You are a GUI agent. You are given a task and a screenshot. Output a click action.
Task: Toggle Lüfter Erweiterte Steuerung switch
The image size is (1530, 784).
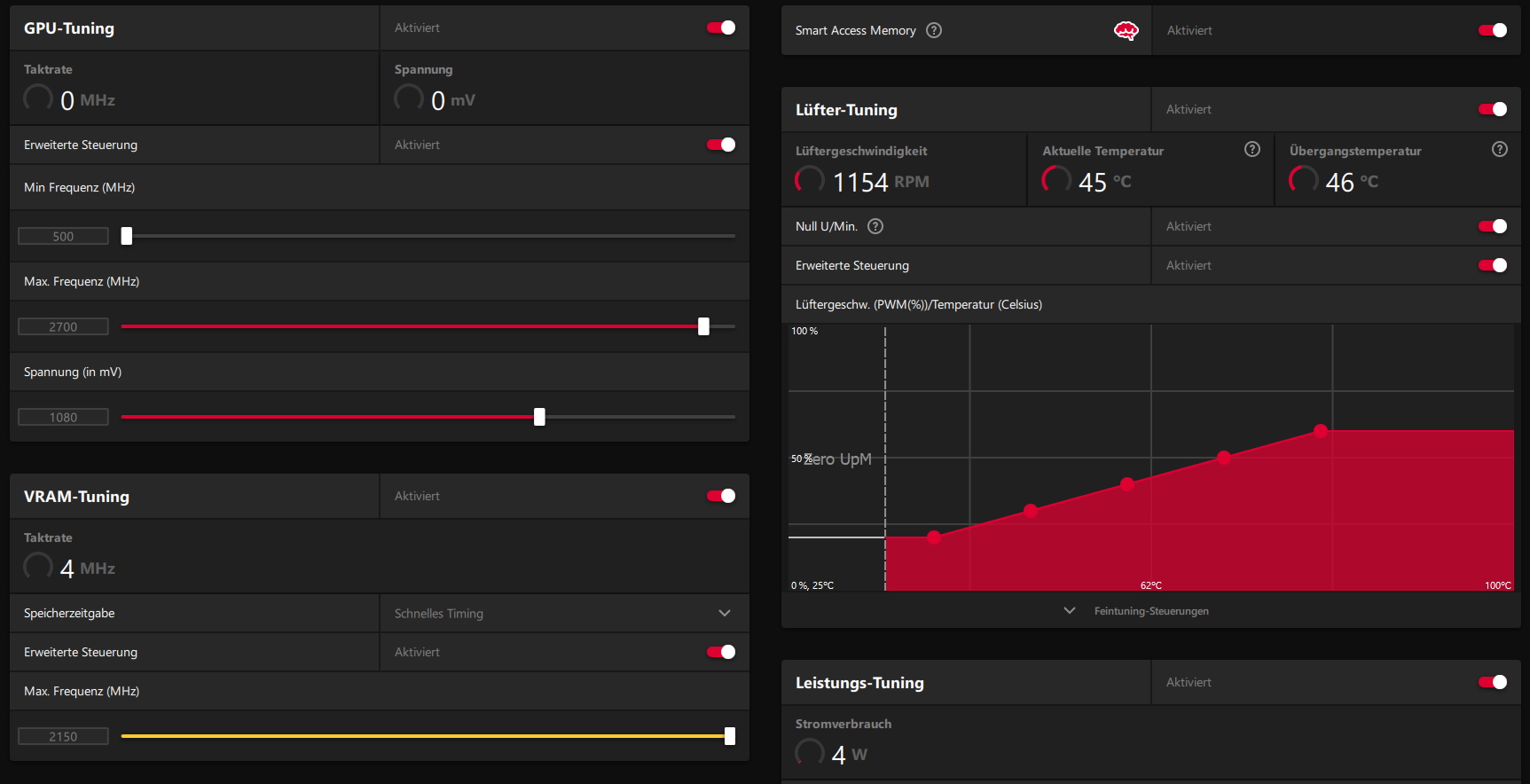(x=1493, y=265)
